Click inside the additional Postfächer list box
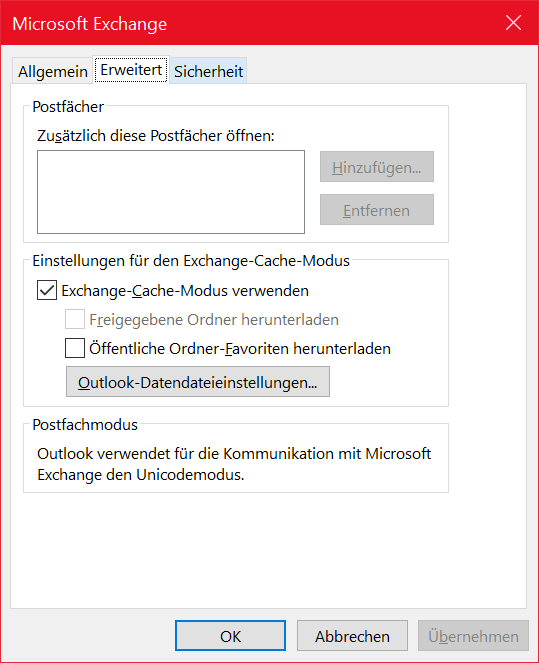This screenshot has width=539, height=663. 171,192
